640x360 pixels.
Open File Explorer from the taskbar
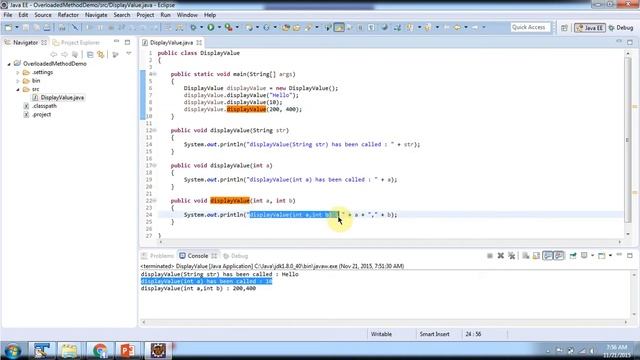point(69,351)
